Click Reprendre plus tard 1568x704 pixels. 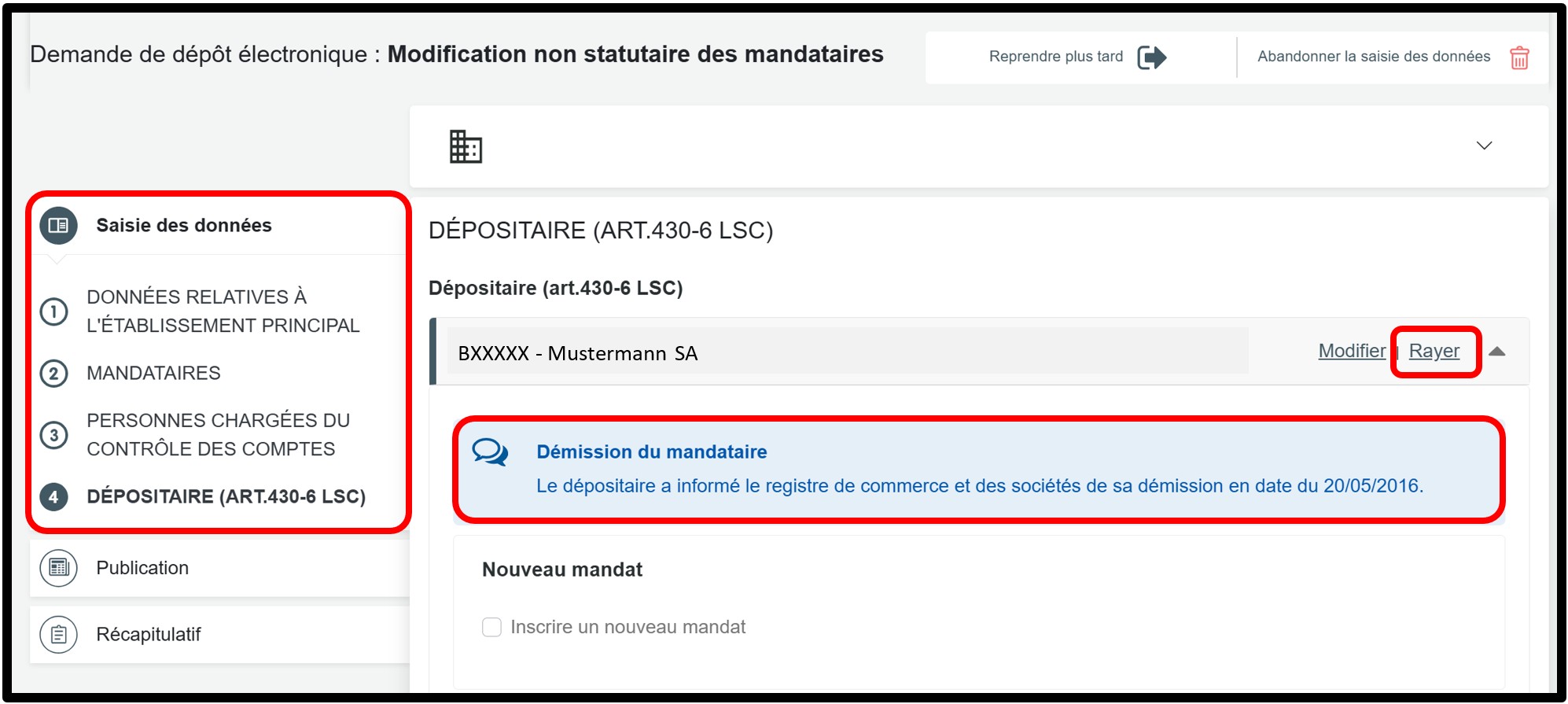1055,57
